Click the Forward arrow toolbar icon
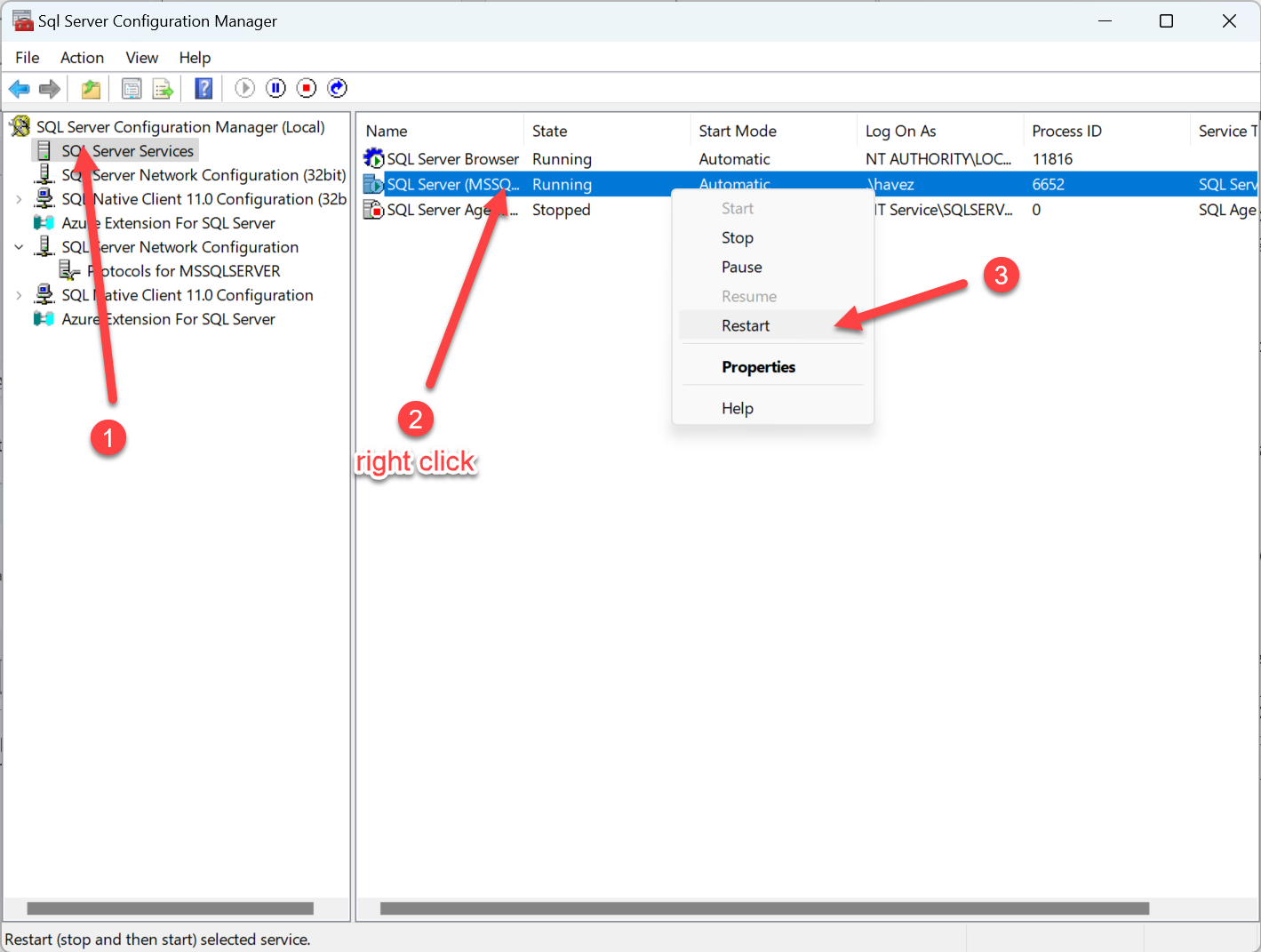 [x=50, y=88]
